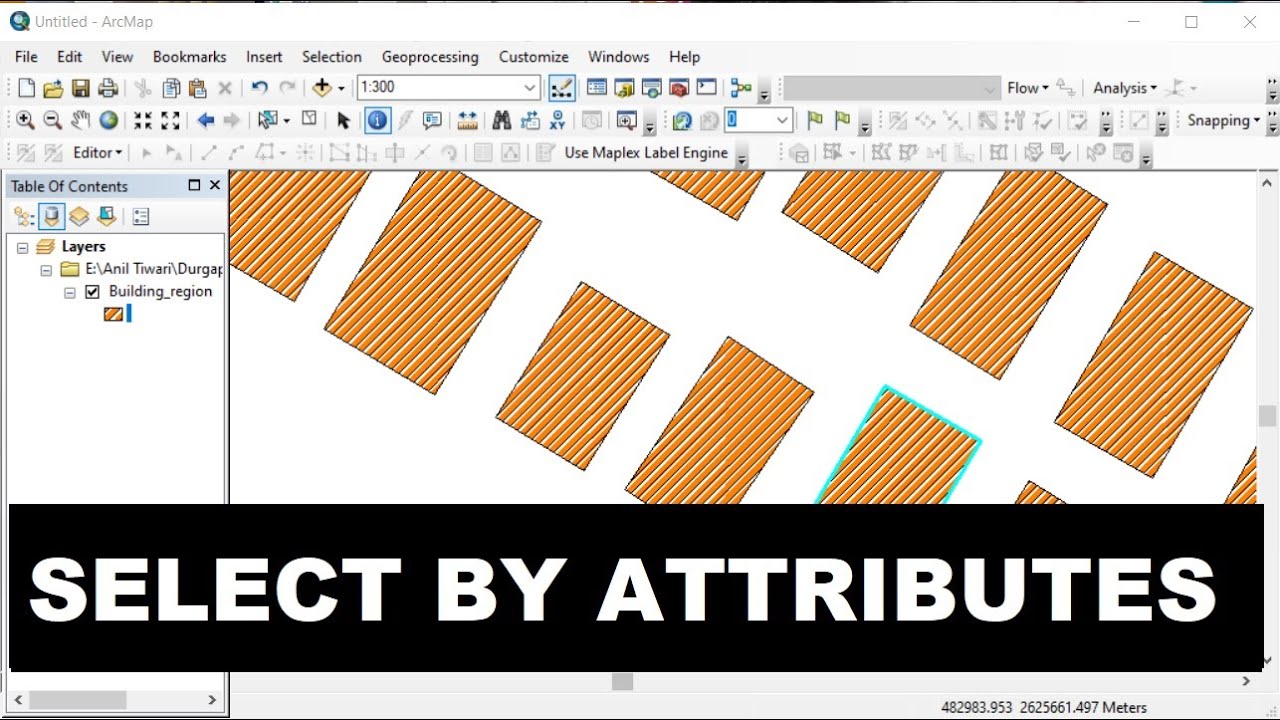Image resolution: width=1280 pixels, height=720 pixels.
Task: Close the Table Of Contents panel
Action: [x=214, y=185]
